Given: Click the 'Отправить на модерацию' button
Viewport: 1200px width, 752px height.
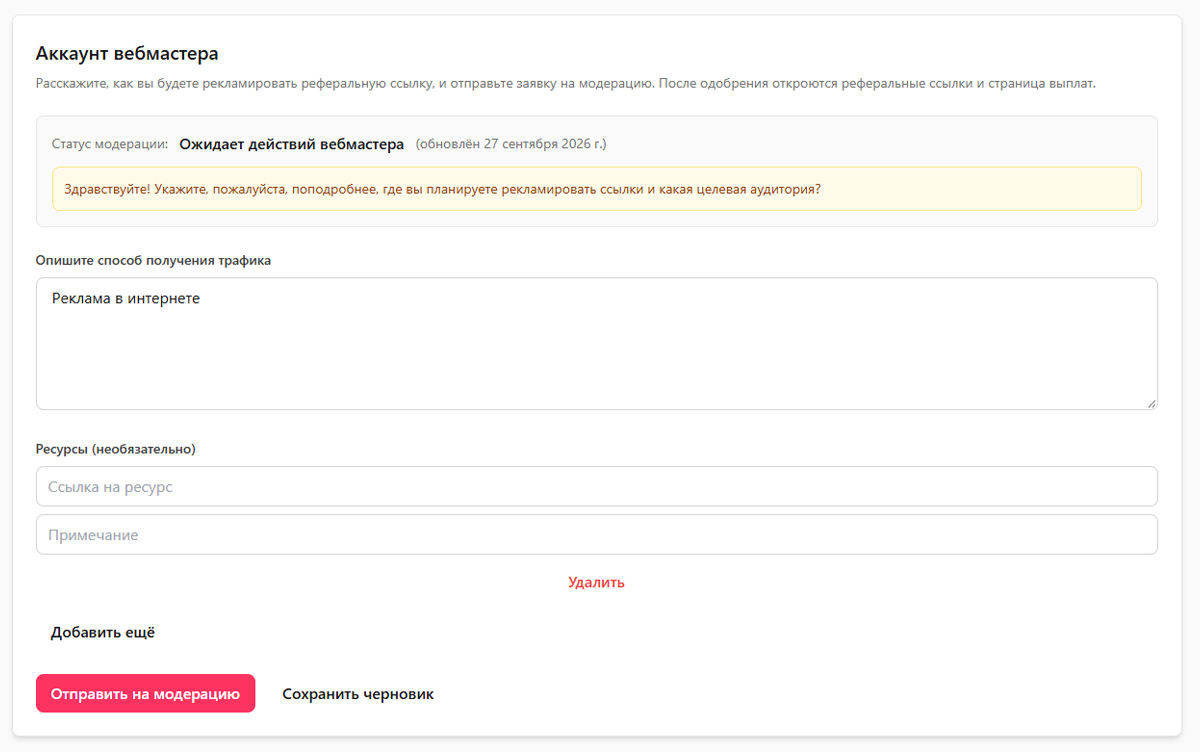Looking at the screenshot, I should [145, 694].
